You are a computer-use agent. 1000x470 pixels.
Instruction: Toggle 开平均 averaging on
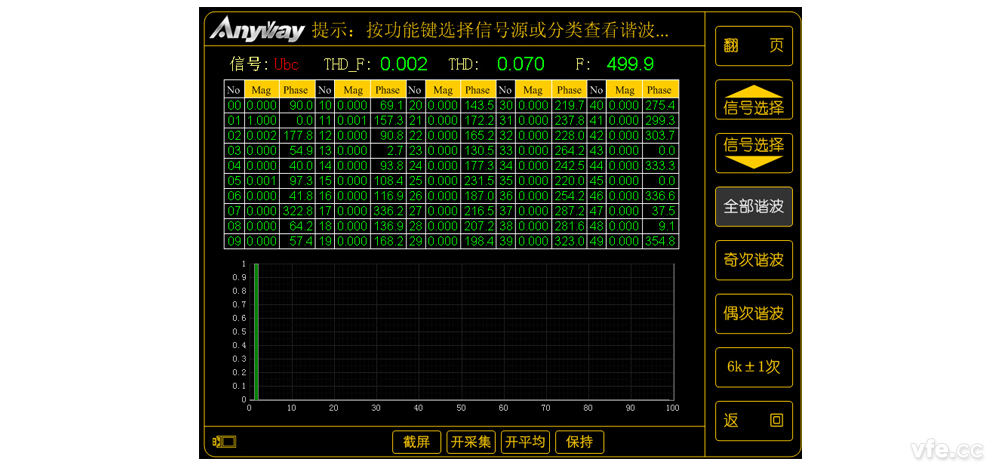(525, 442)
